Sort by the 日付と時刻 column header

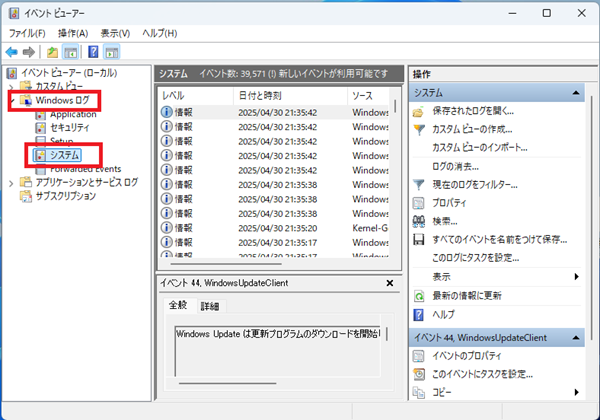click(290, 96)
